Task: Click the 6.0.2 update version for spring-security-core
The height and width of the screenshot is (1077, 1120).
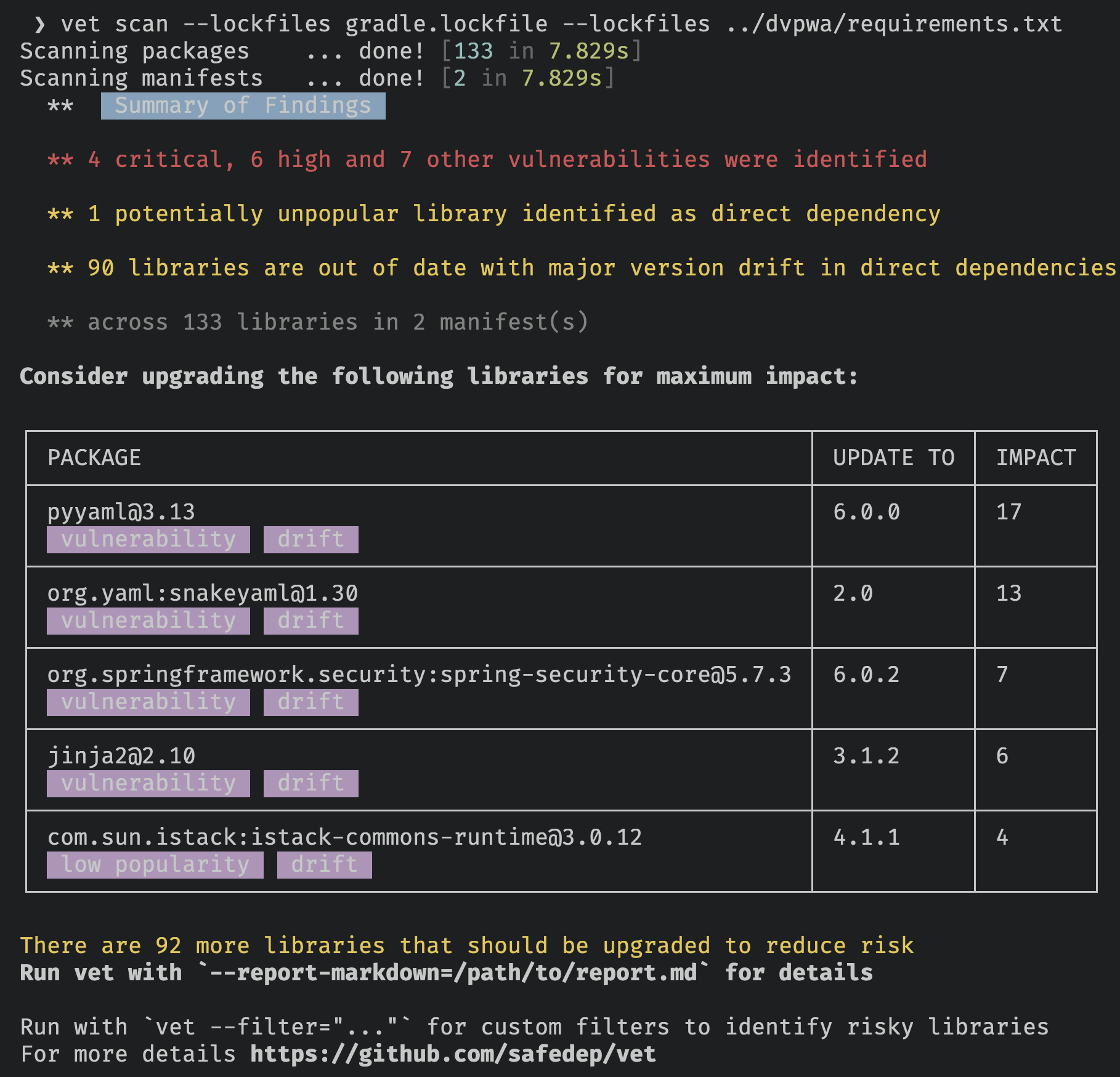Action: 866,675
